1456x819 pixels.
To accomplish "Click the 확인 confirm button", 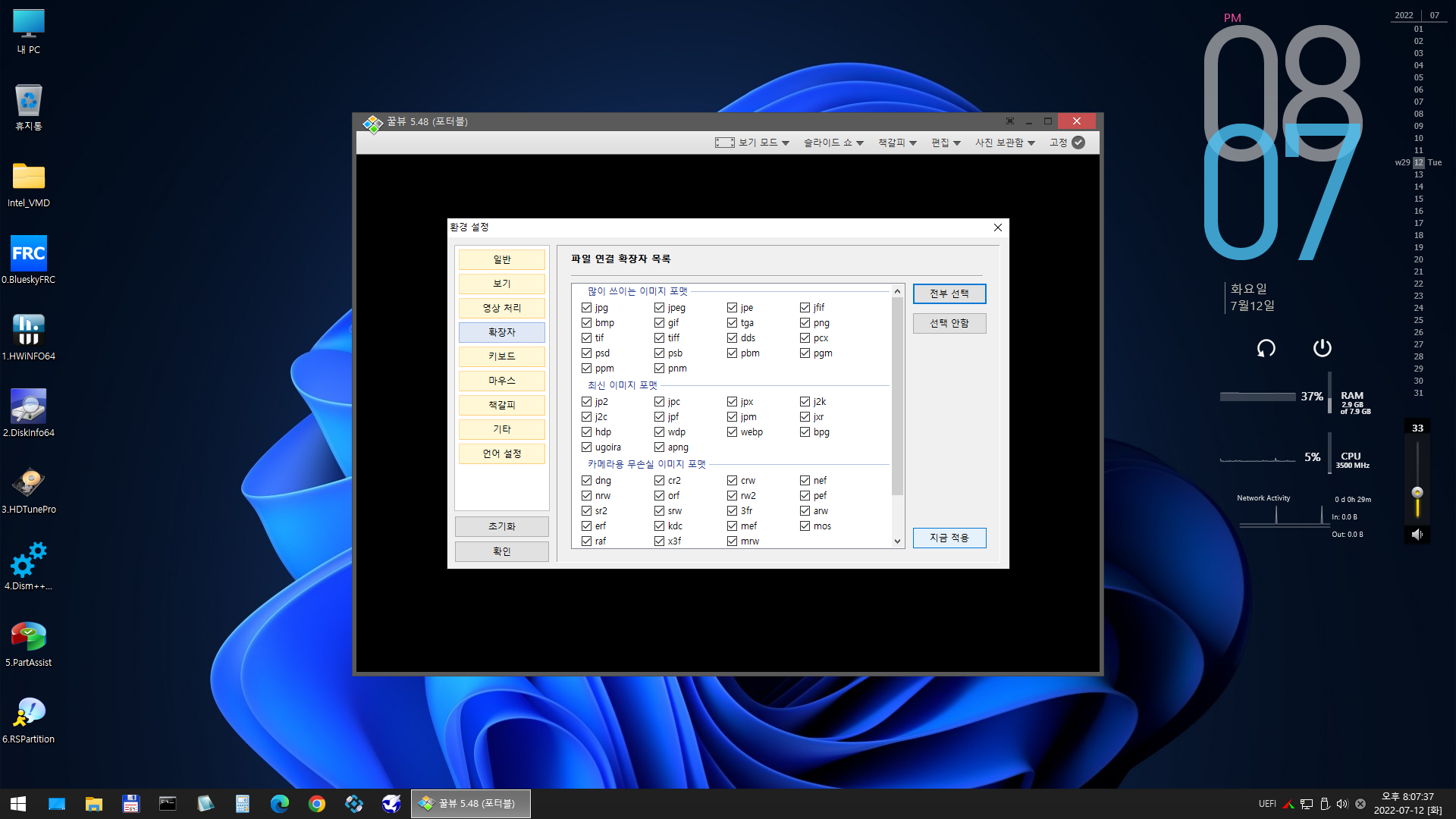I will click(x=502, y=551).
